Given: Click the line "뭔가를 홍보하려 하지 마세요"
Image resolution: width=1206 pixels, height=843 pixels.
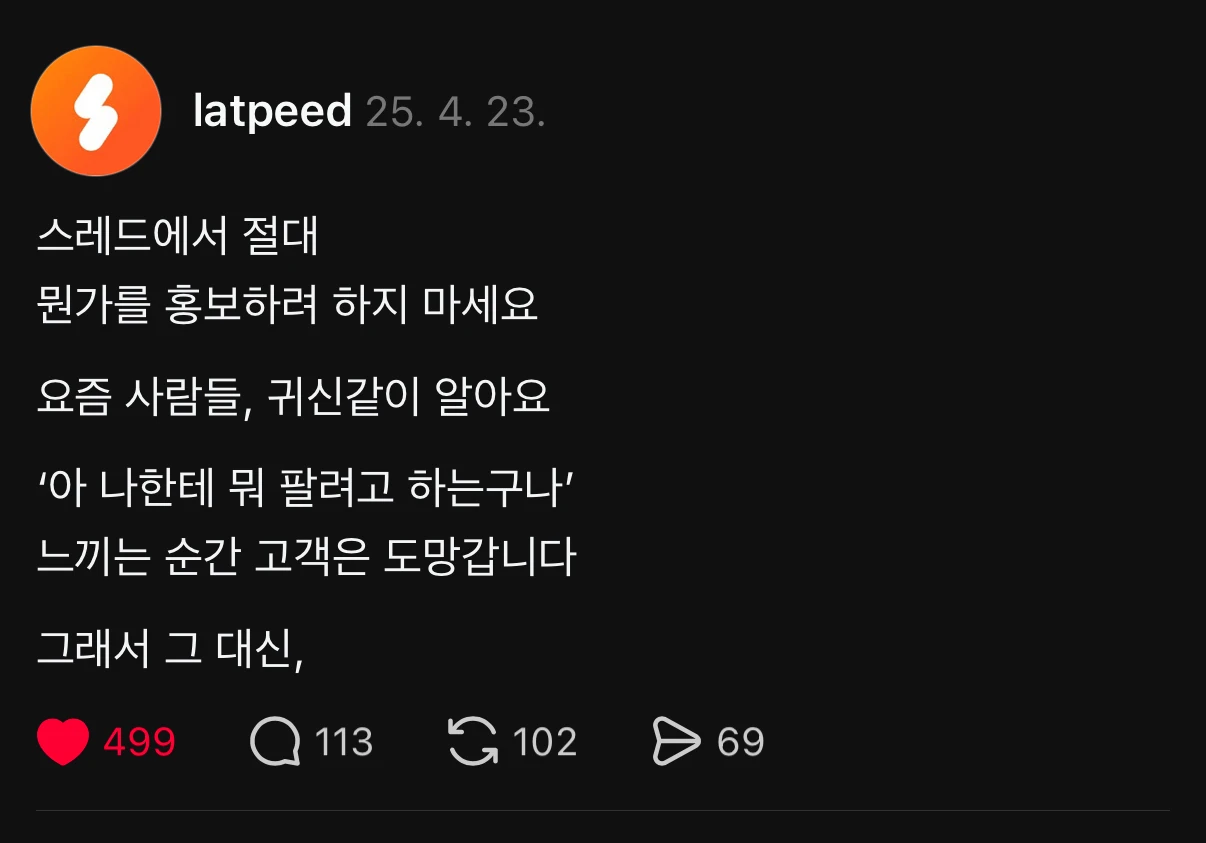Looking at the screenshot, I should [287, 304].
